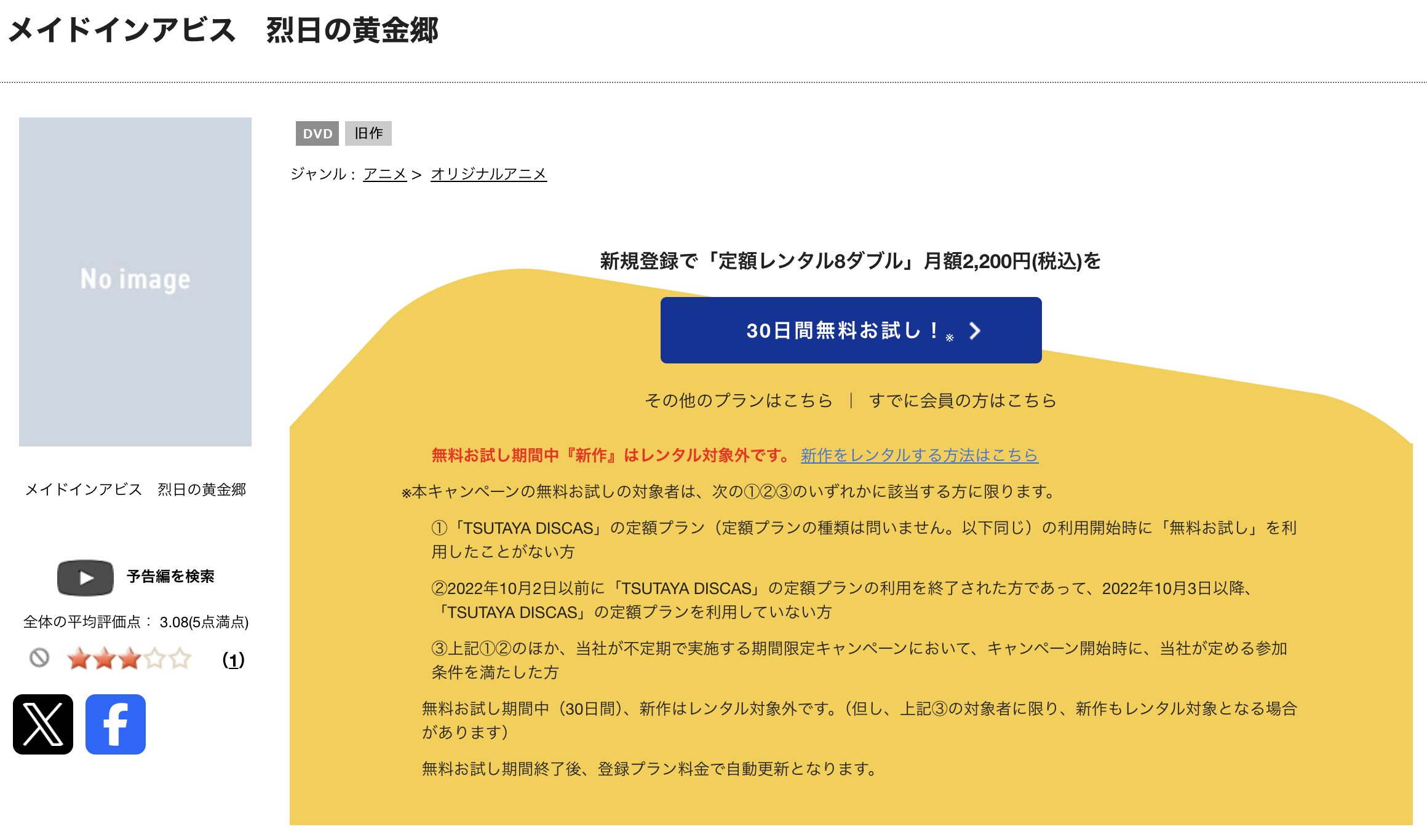Open the アニメ genre link
The height and width of the screenshot is (840, 1427).
pyautogui.click(x=385, y=174)
